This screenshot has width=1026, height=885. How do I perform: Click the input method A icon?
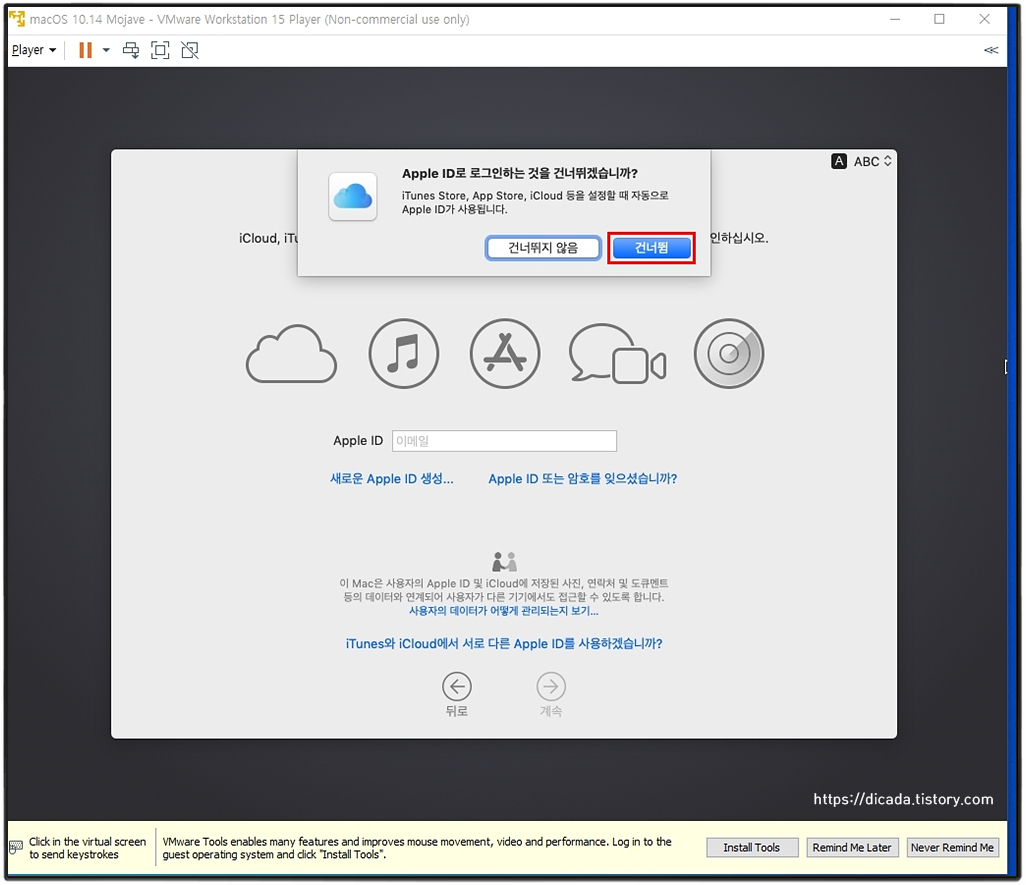pos(839,162)
